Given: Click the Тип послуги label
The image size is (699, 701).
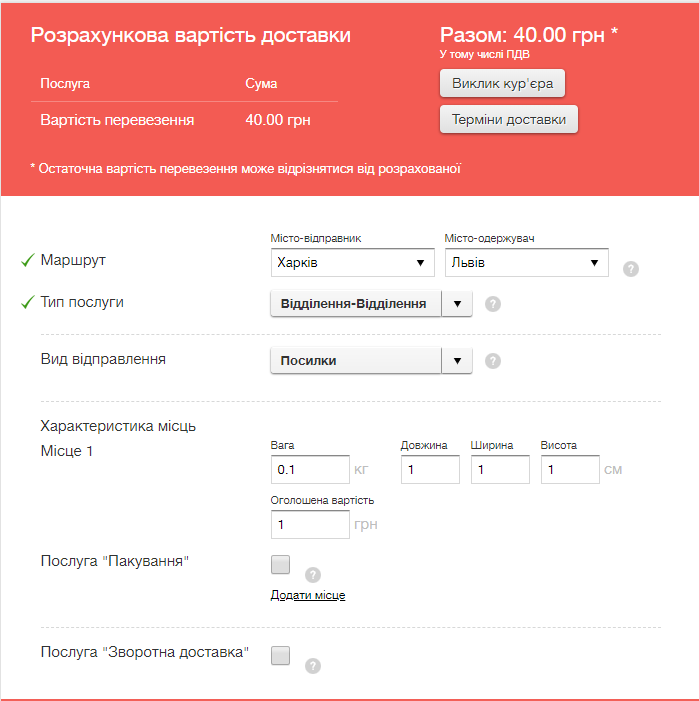Looking at the screenshot, I should coord(82,302).
